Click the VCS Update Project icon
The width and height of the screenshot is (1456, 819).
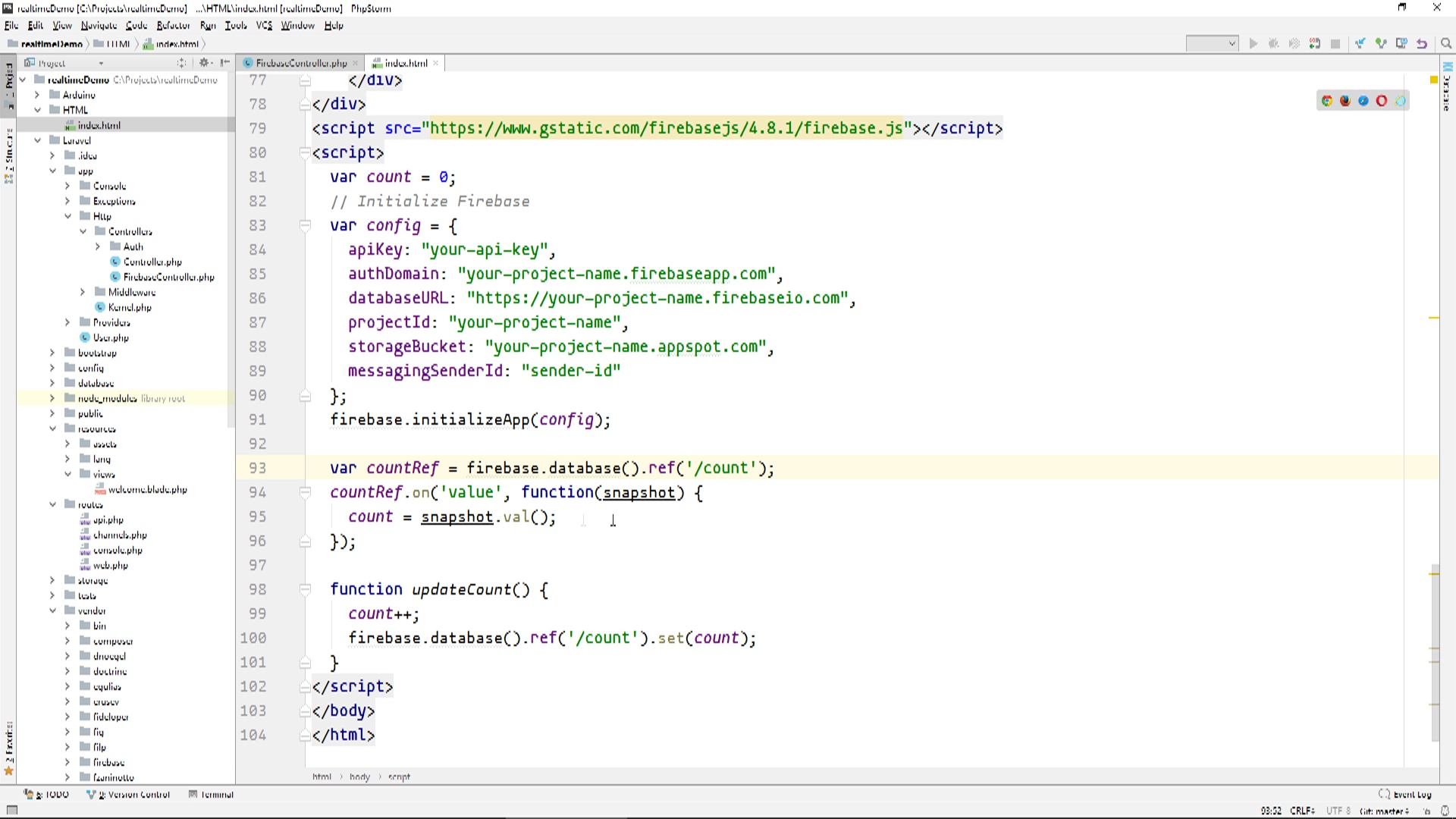tap(1360, 43)
